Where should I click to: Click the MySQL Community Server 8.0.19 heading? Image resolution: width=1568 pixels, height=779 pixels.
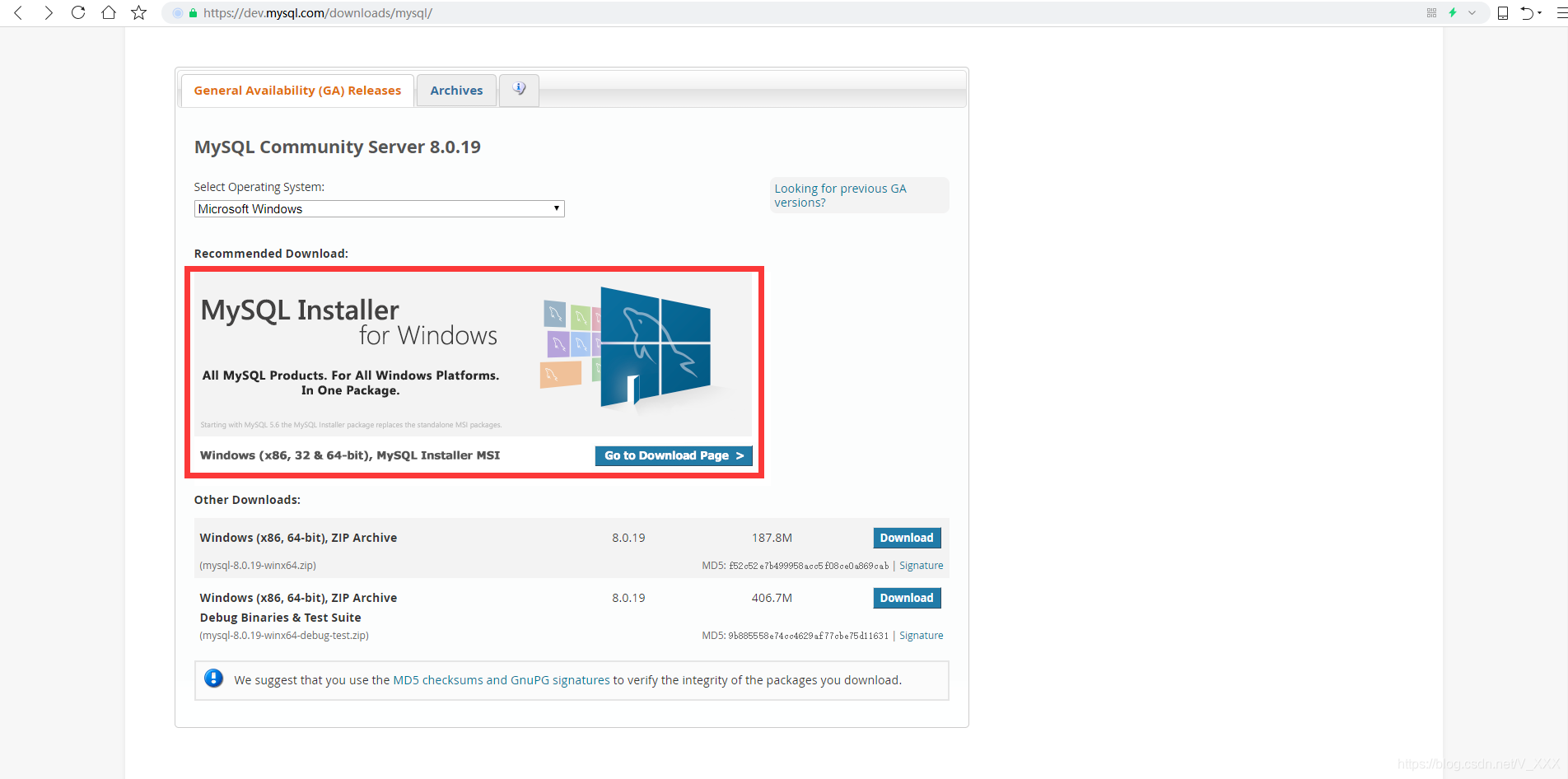coord(338,147)
